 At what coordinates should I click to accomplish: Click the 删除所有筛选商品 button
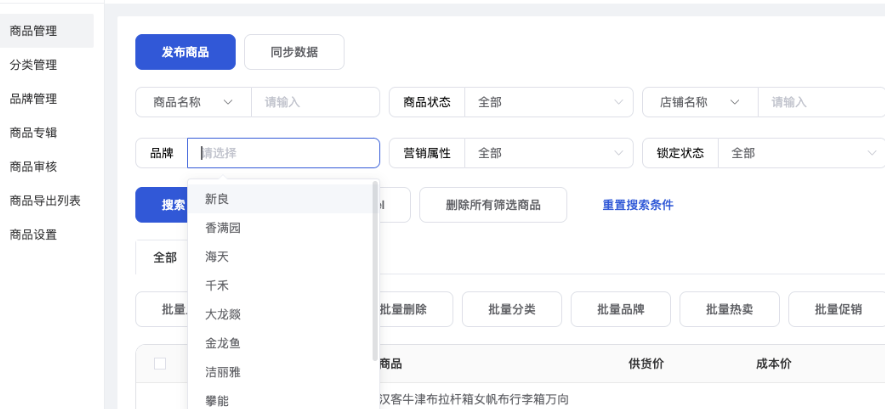pyautogui.click(x=492, y=205)
